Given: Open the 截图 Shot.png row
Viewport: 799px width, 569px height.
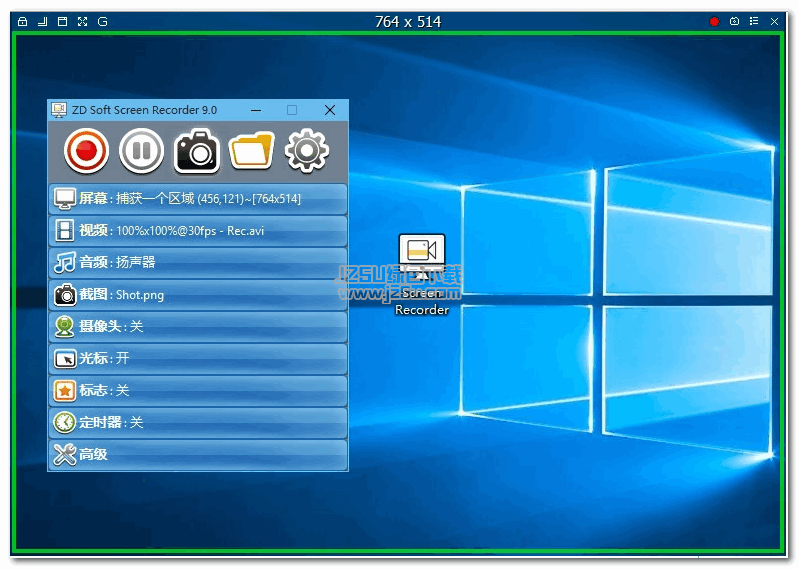Looking at the screenshot, I should pyautogui.click(x=198, y=294).
